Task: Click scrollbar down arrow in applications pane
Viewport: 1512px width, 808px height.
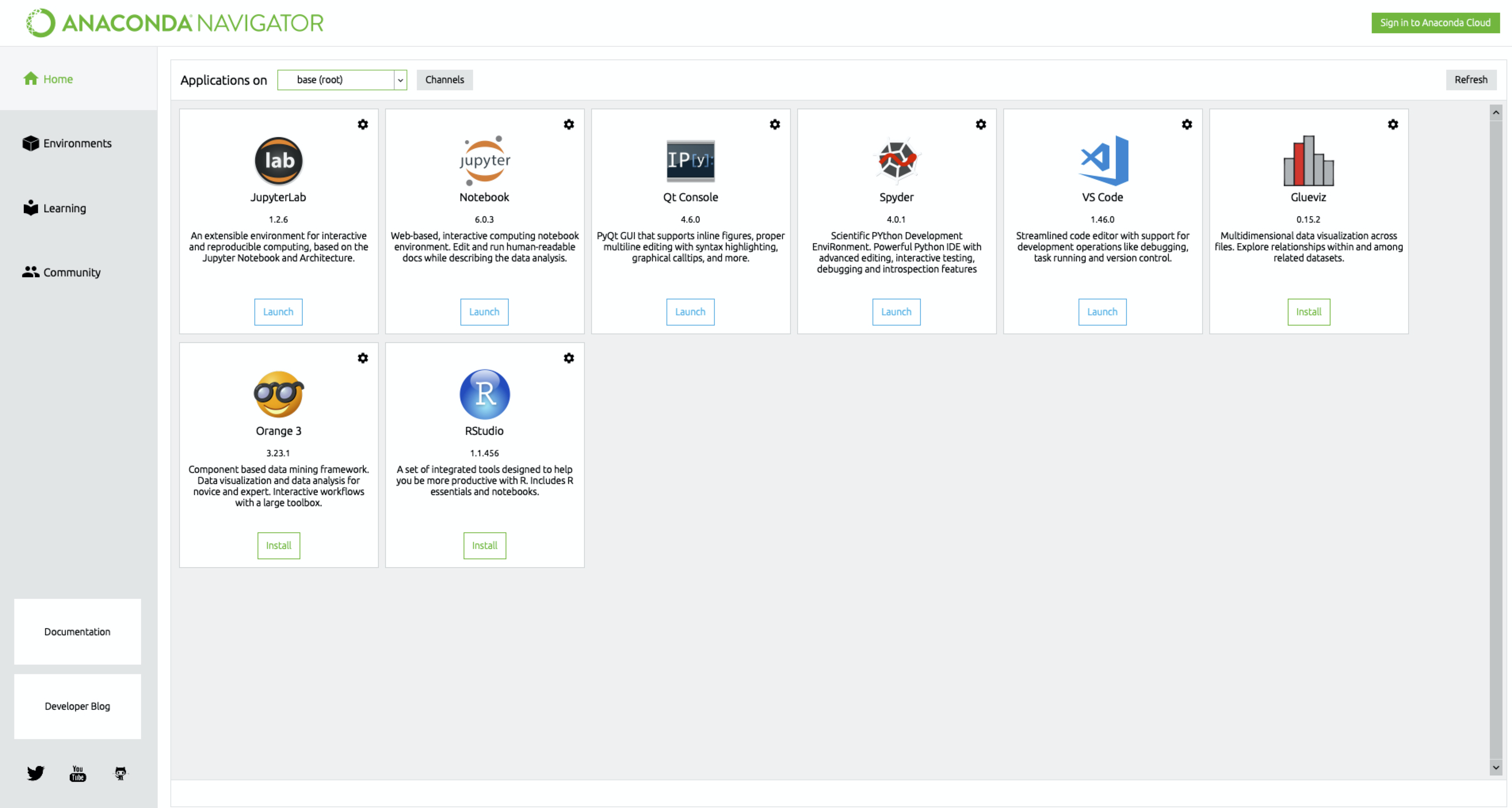Action: pyautogui.click(x=1496, y=767)
